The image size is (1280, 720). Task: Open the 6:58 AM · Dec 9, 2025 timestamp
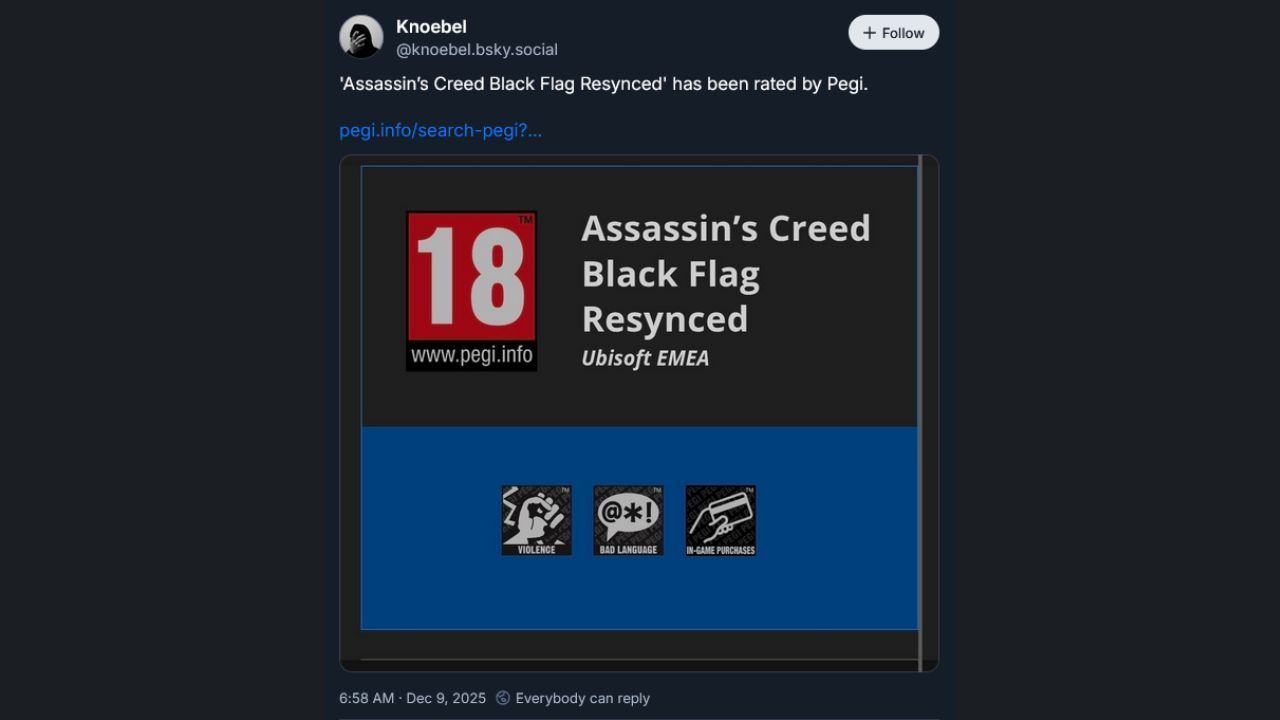[x=412, y=698]
